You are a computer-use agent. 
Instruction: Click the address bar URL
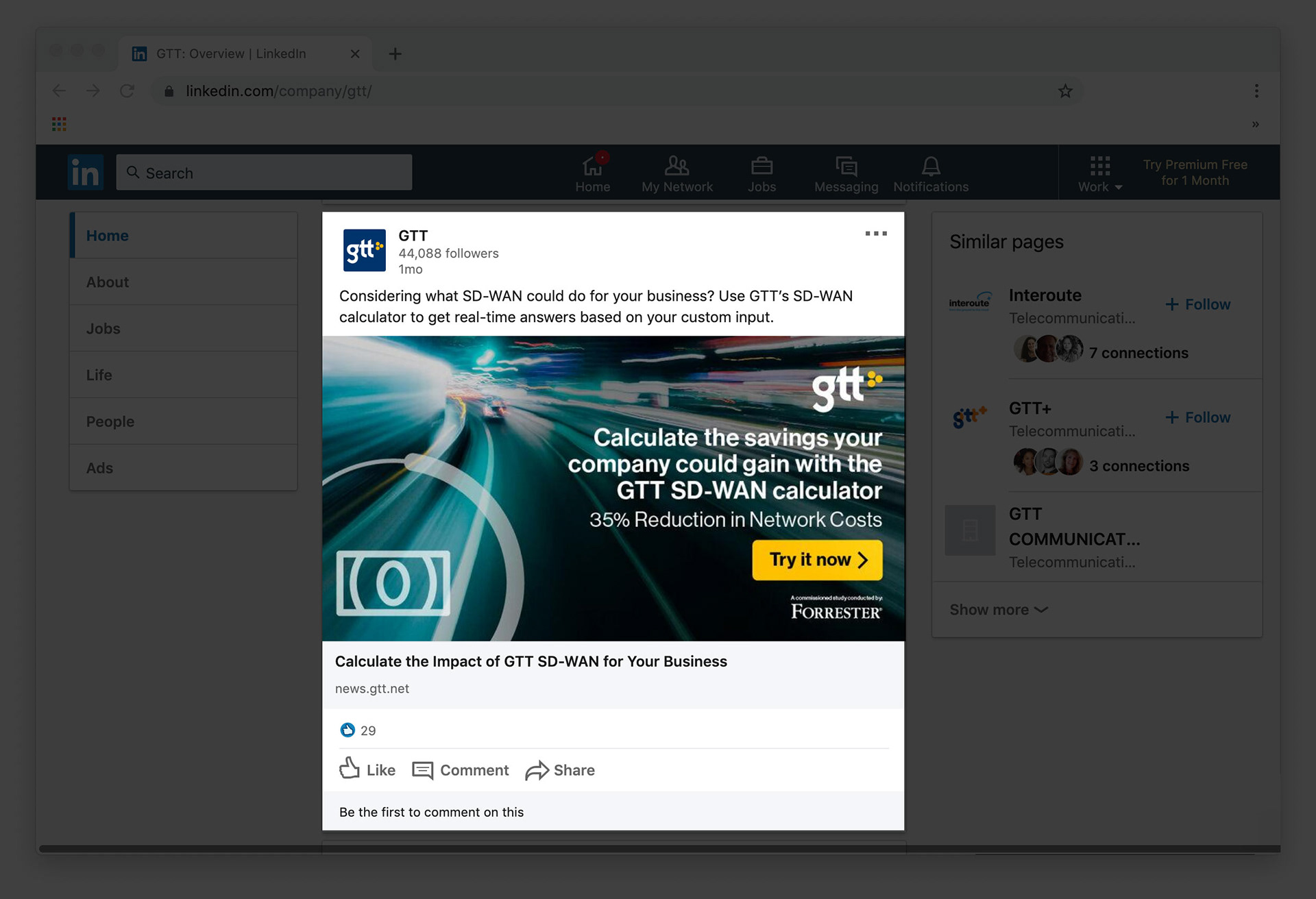pos(278,90)
